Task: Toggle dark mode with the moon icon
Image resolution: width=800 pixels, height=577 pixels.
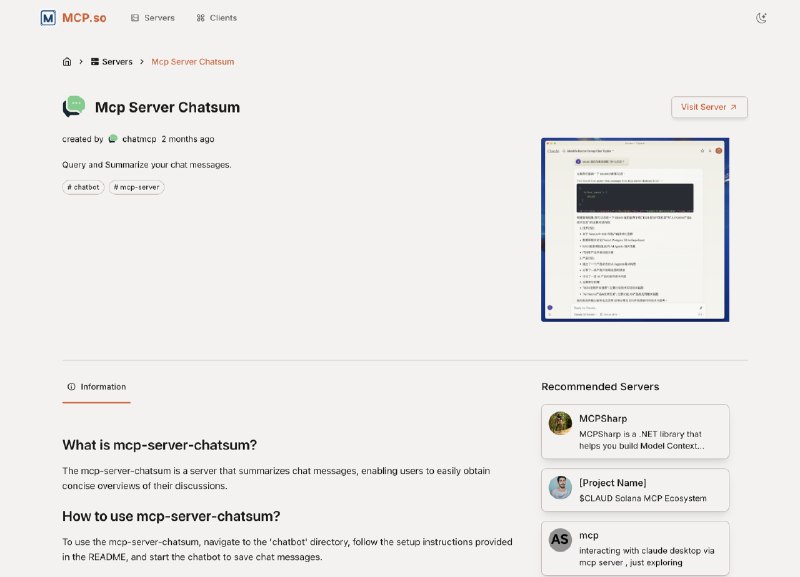Action: [x=761, y=18]
